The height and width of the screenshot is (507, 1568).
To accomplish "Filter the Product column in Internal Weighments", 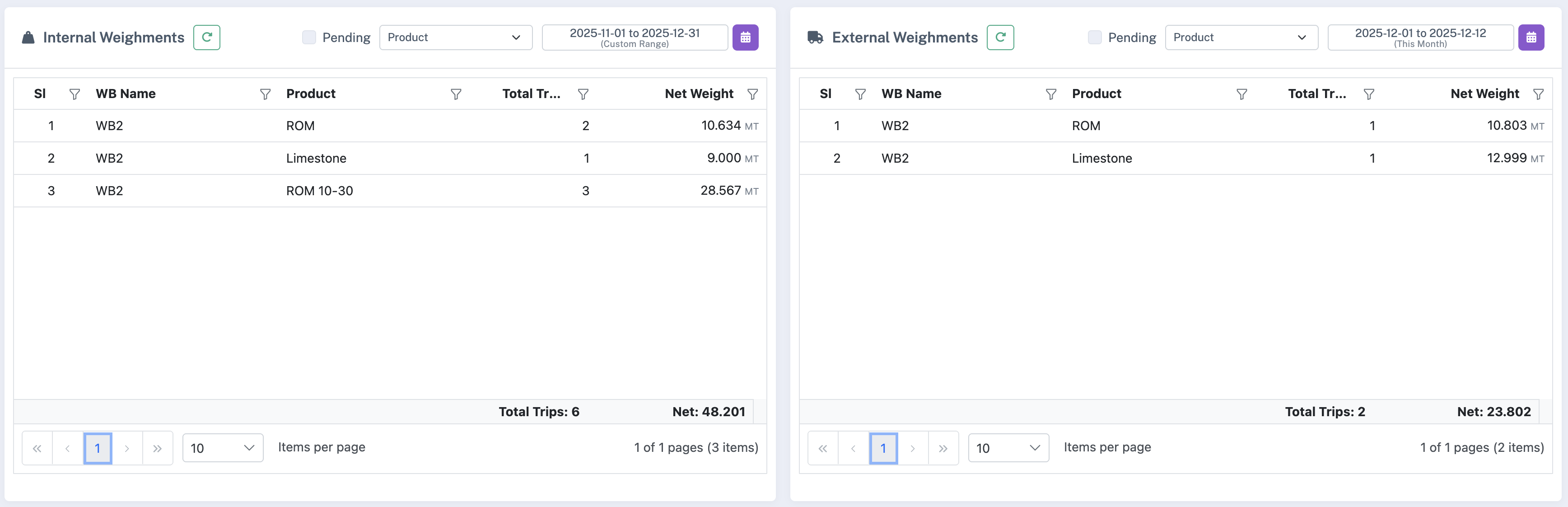I will pos(456,94).
